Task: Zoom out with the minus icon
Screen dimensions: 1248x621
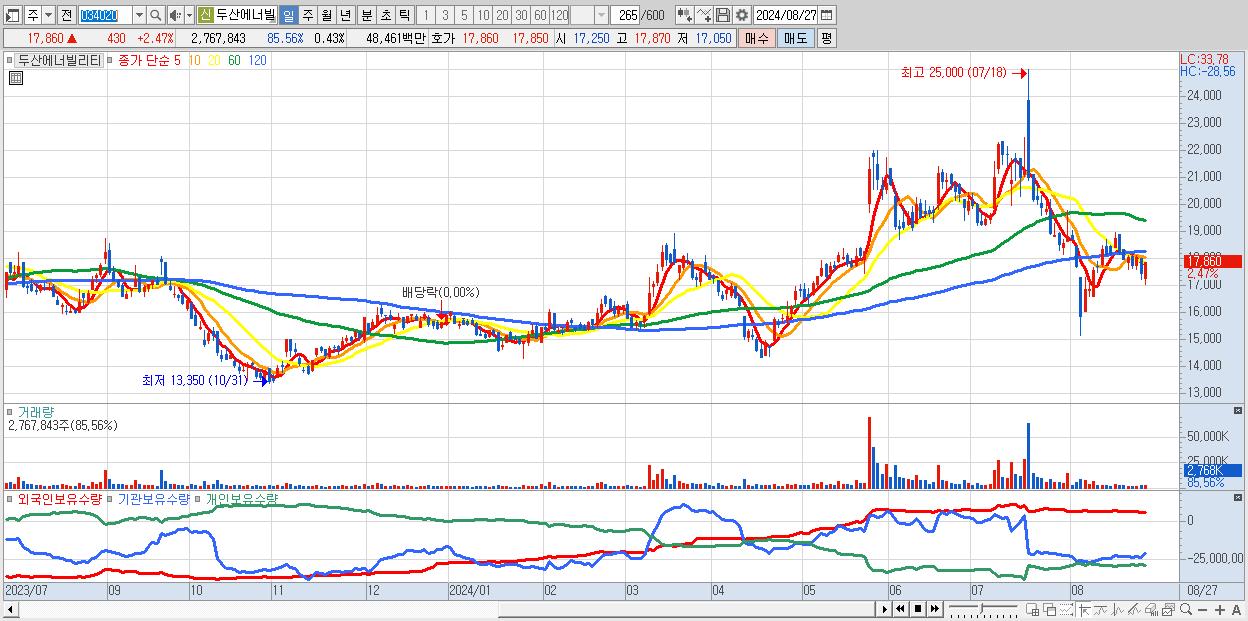Action: pyautogui.click(x=1203, y=610)
